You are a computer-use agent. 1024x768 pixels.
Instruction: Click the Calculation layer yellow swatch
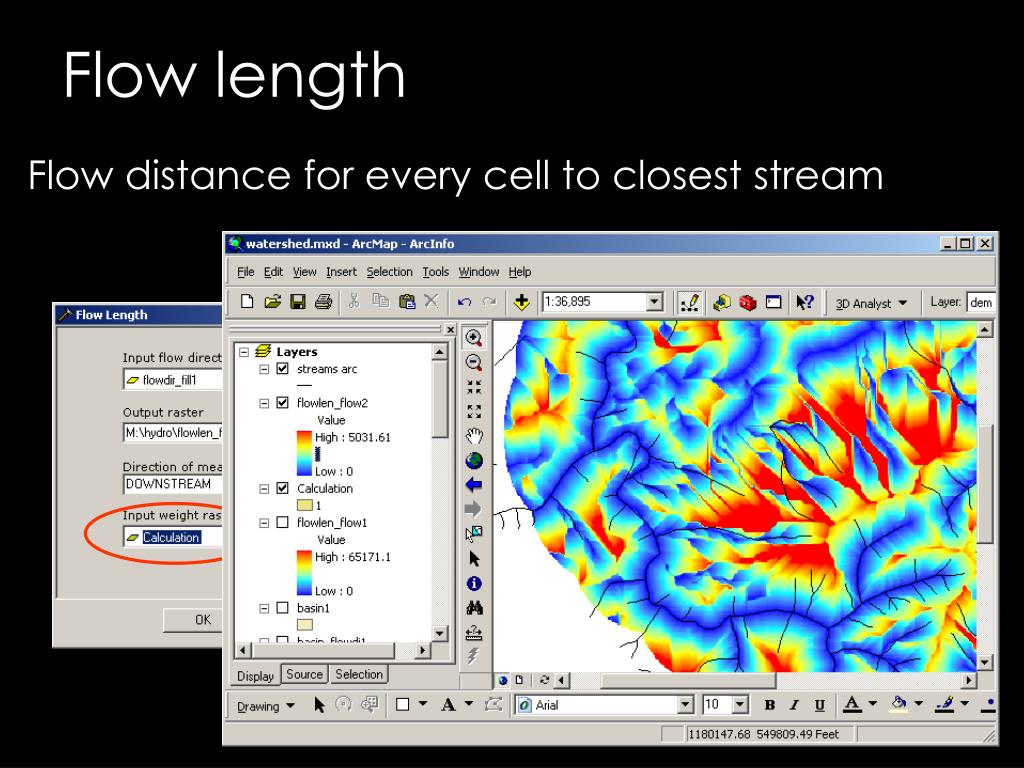[x=304, y=505]
